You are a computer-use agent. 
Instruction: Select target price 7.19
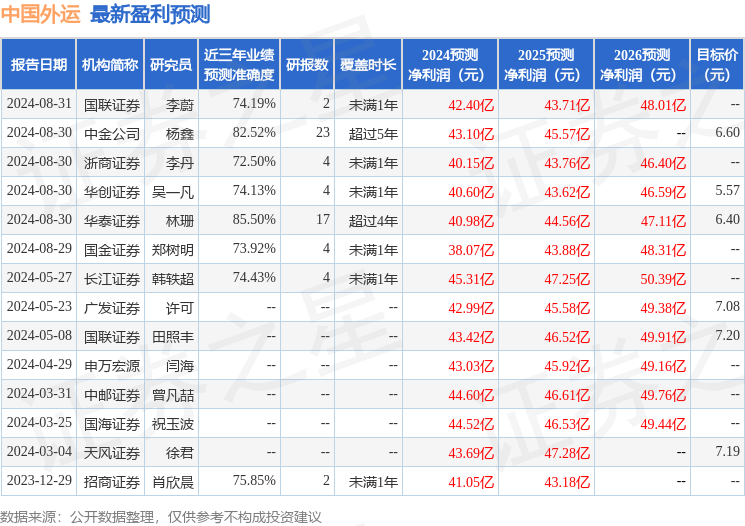(727, 451)
